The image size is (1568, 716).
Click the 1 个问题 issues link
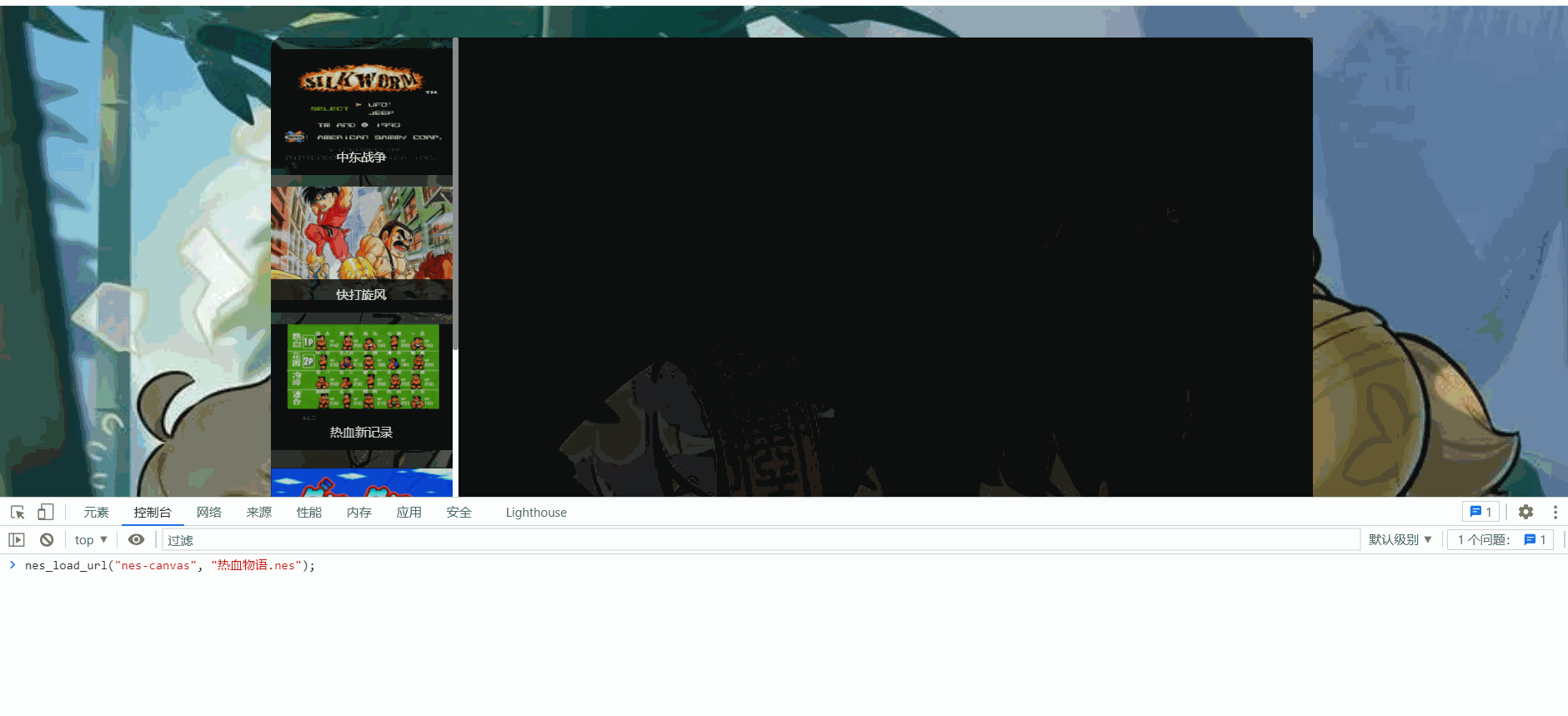tap(1500, 539)
